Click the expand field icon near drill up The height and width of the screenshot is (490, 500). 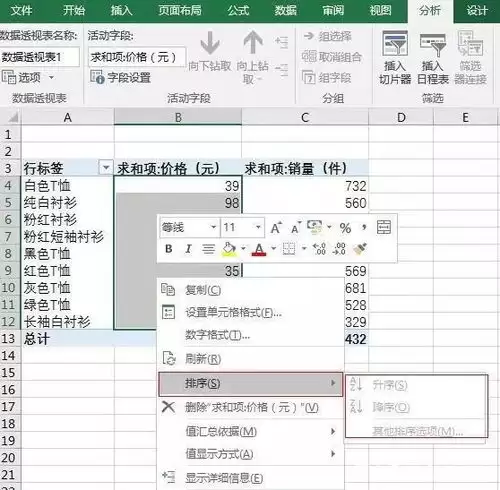click(282, 43)
